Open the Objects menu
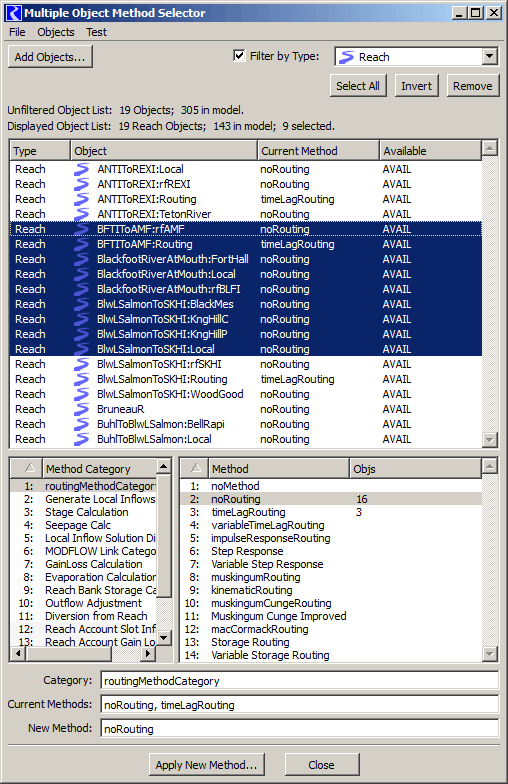Image resolution: width=508 pixels, height=784 pixels. (x=56, y=32)
